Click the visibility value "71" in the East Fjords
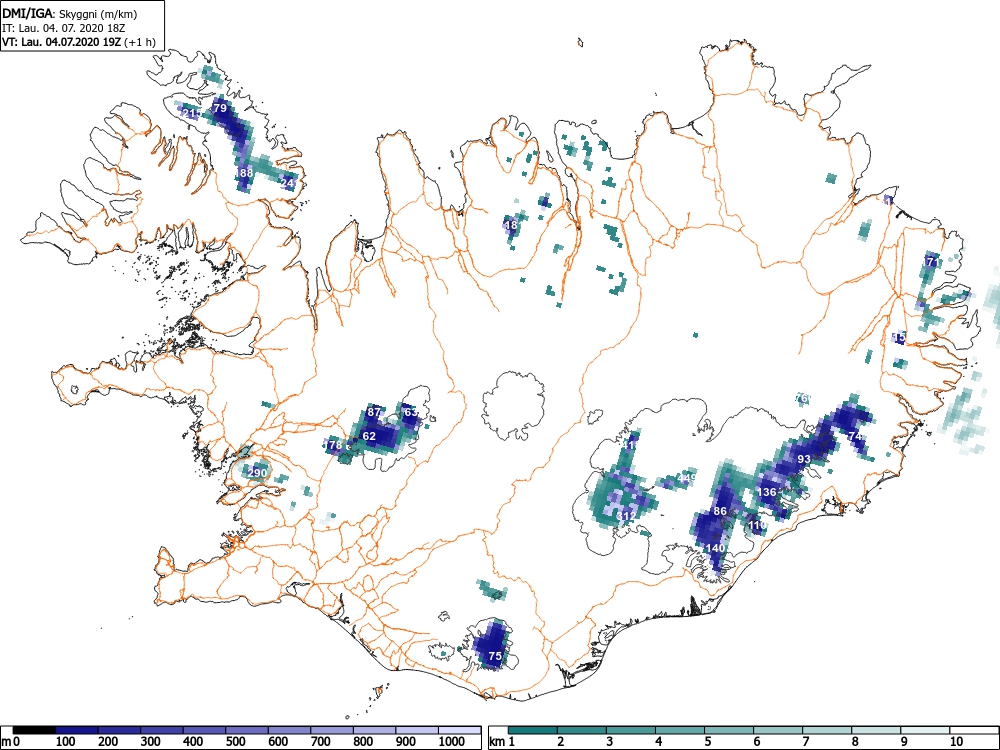Viewport: 1000px width, 750px height. click(932, 261)
